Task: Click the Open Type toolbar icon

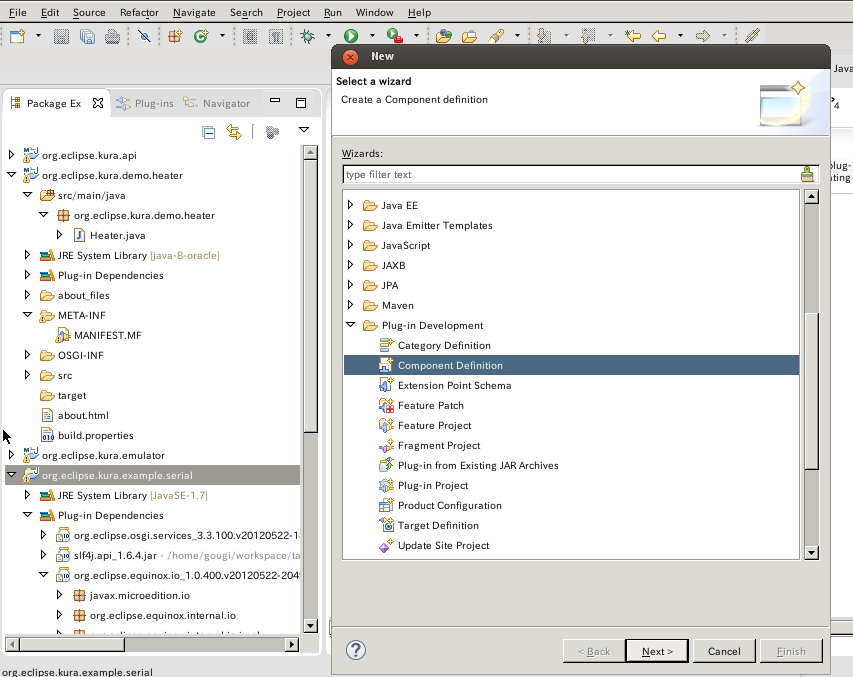Action: (443, 36)
